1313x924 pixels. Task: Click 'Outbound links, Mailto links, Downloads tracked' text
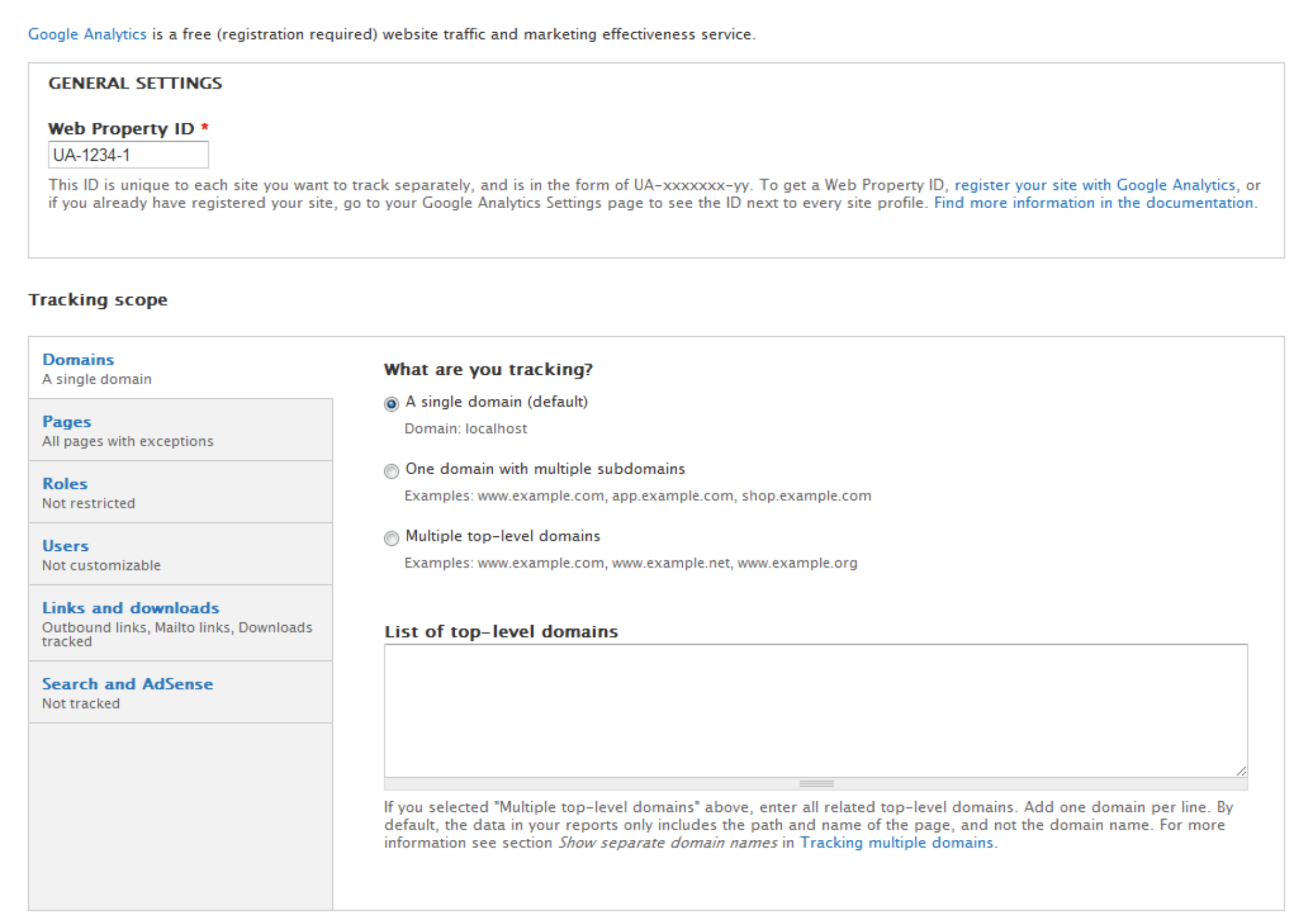[177, 634]
